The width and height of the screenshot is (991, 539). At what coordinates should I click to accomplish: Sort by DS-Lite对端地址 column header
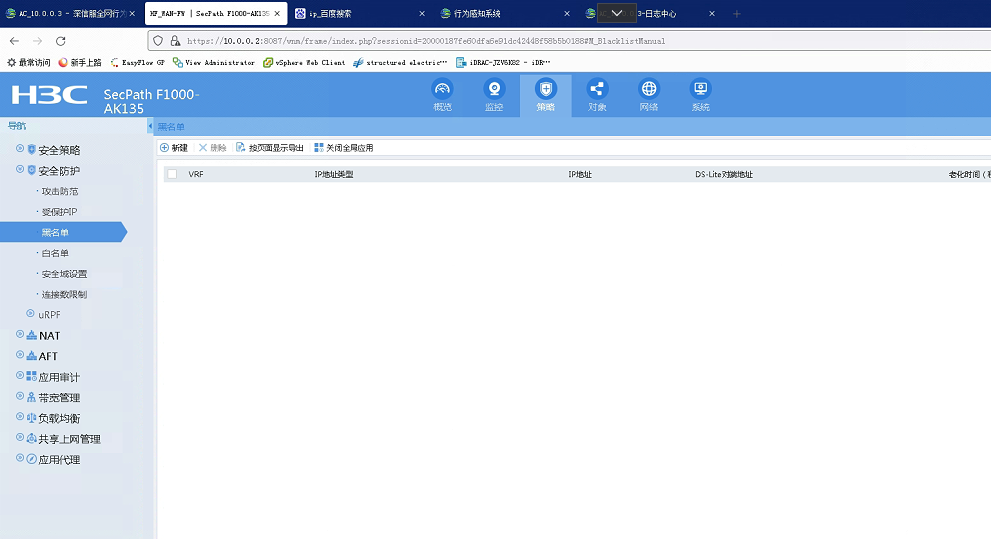pyautogui.click(x=724, y=174)
